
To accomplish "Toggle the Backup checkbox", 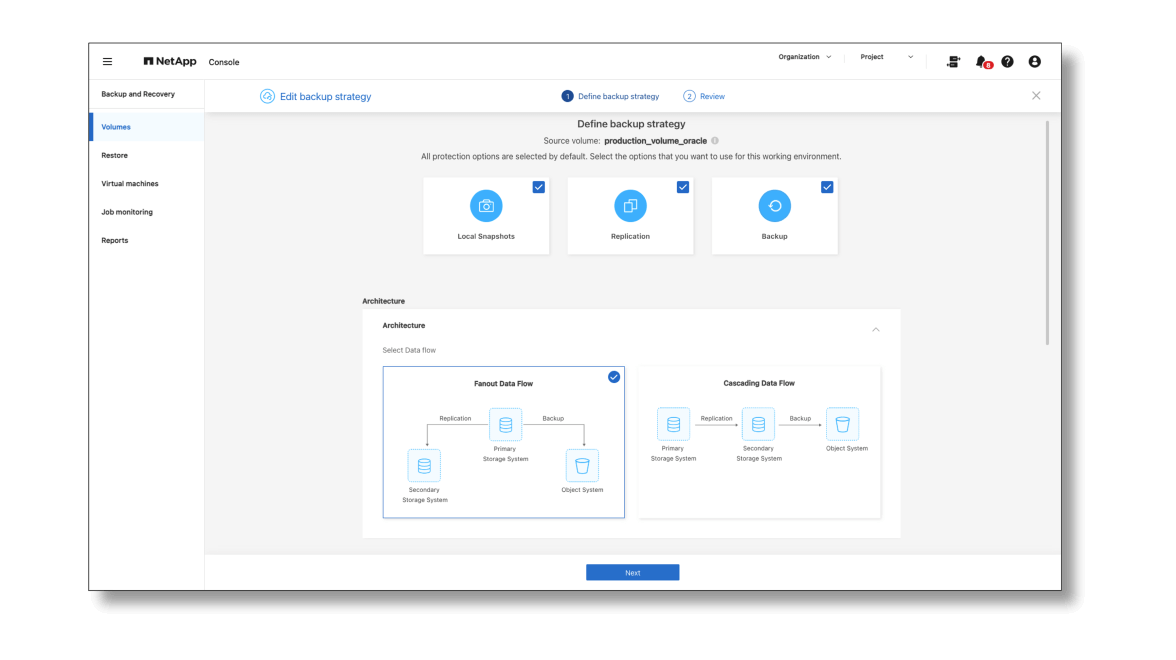I will point(827,187).
